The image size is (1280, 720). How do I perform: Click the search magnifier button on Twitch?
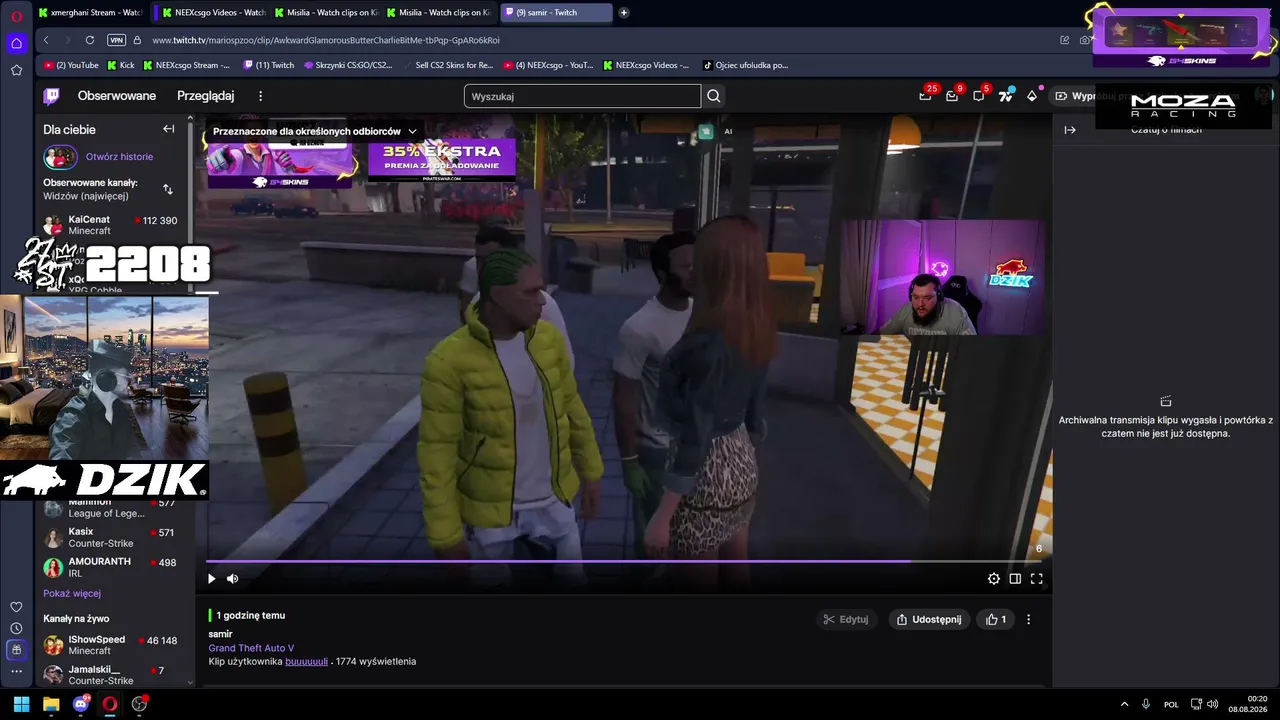(714, 96)
